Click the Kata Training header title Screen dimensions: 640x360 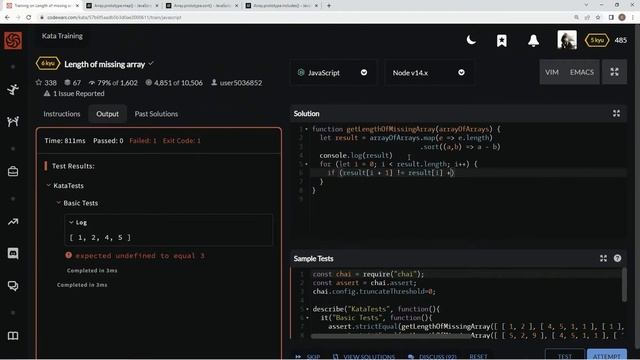(x=62, y=36)
